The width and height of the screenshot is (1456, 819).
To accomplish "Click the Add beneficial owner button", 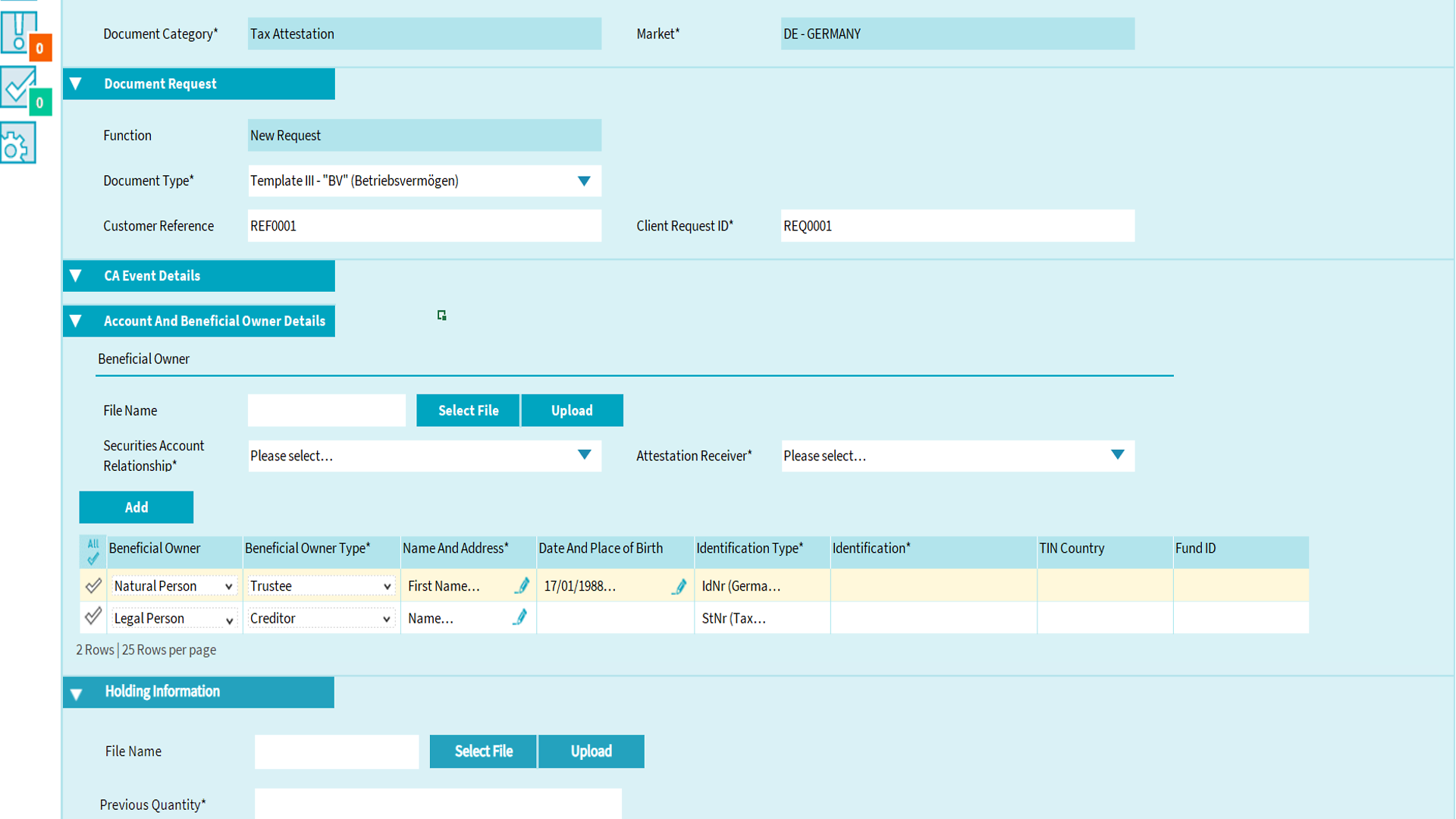I will tap(136, 507).
